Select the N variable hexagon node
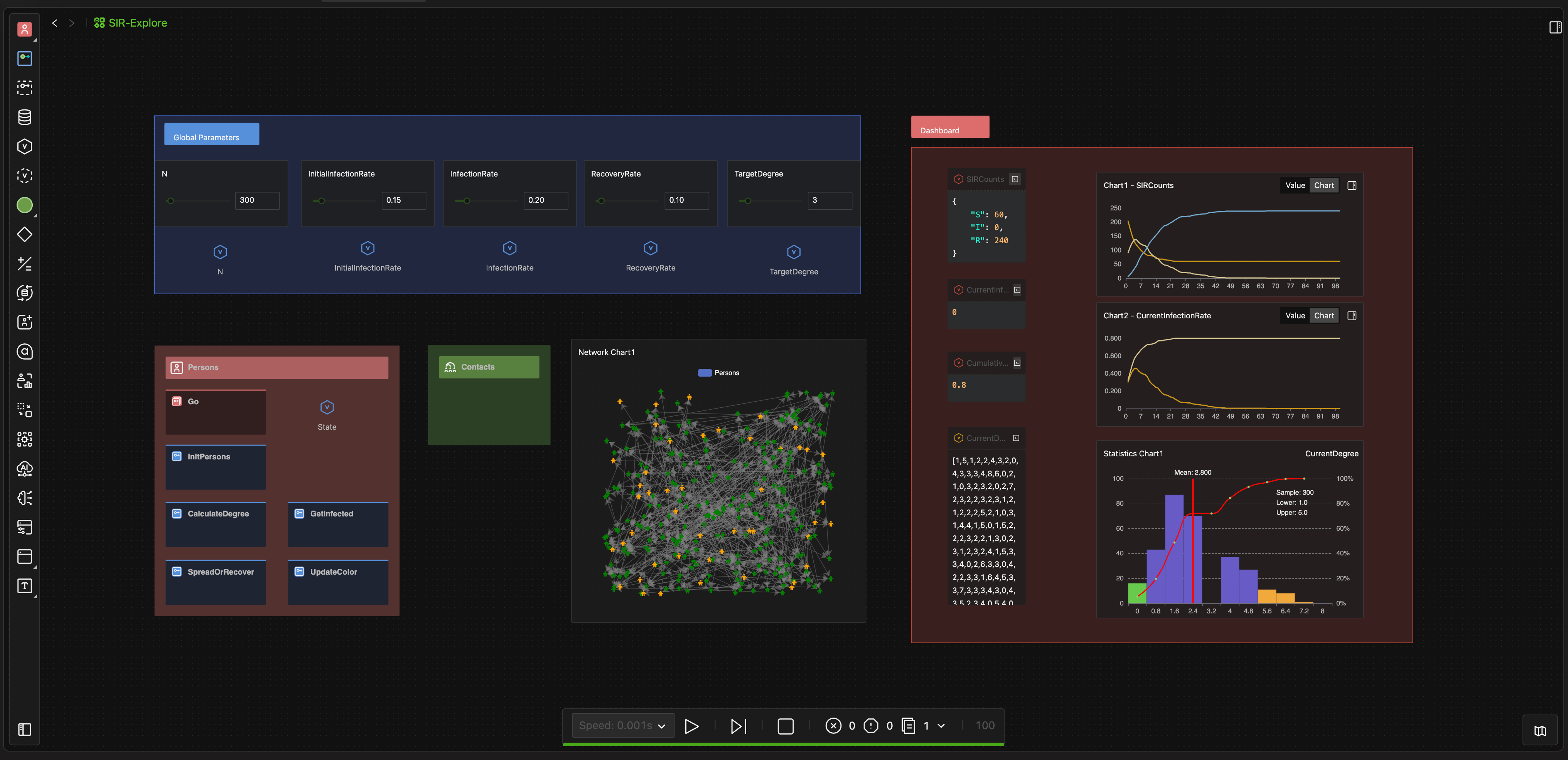The image size is (1568, 760). (220, 252)
